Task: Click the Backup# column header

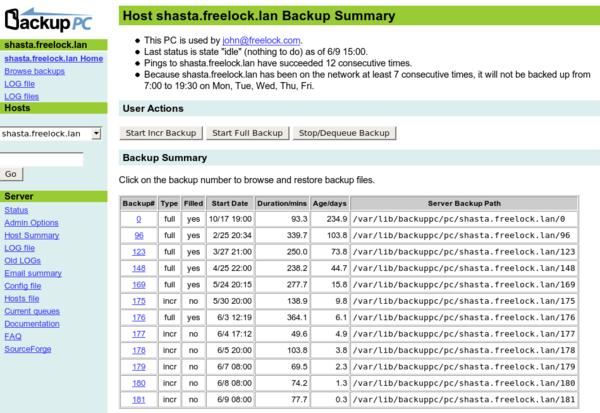Action: [139, 204]
